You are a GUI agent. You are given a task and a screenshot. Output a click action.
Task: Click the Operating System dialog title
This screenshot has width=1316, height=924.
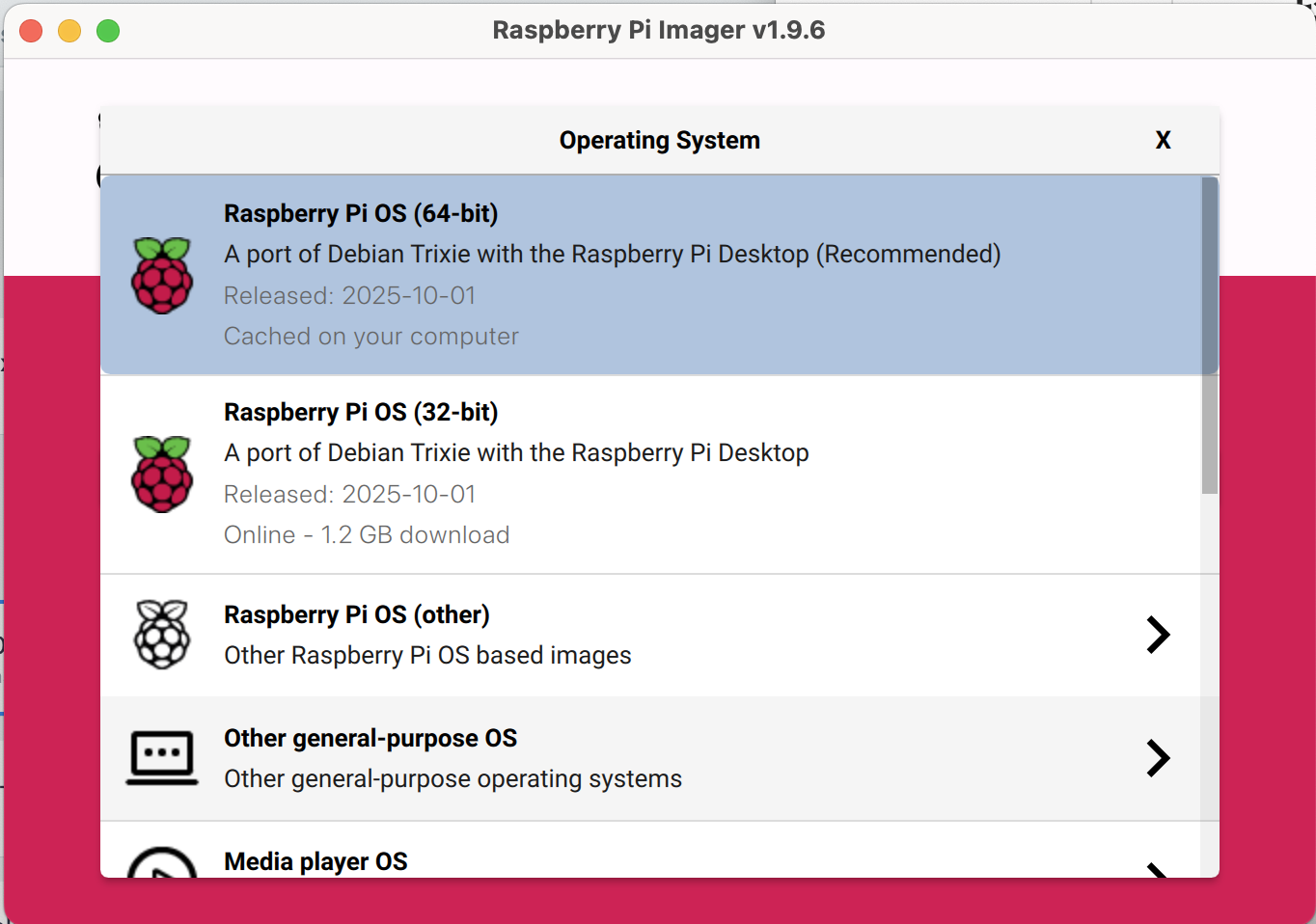pyautogui.click(x=659, y=140)
